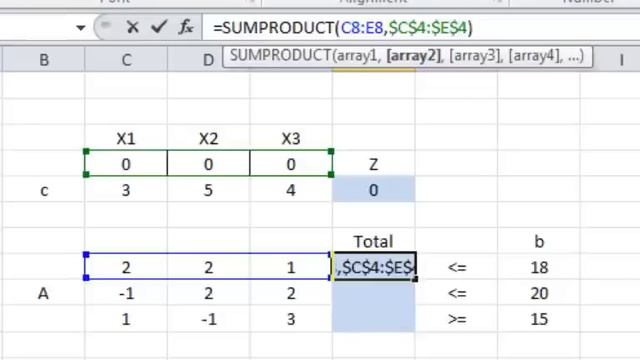Viewport: 640px width, 360px height.
Task: Cancel the formula entry with X icon
Action: (132, 27)
